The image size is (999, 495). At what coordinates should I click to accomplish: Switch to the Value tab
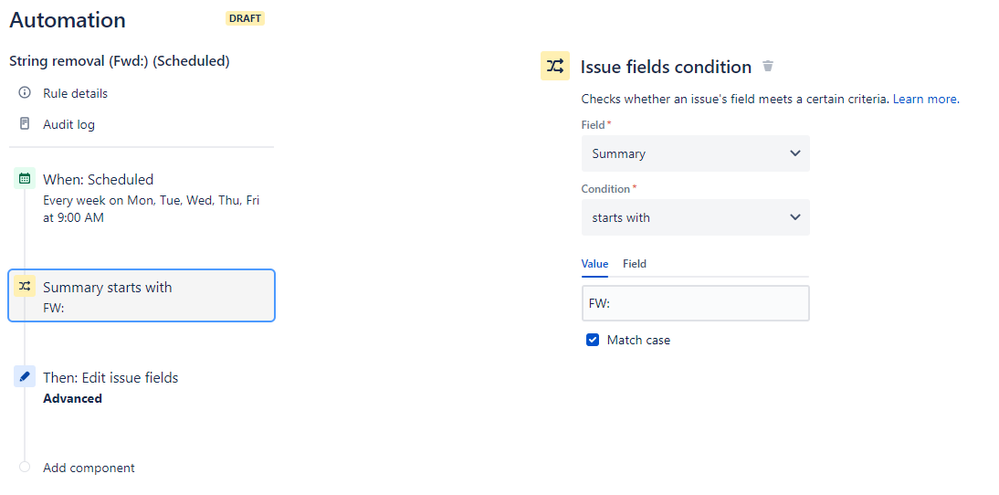(594, 264)
